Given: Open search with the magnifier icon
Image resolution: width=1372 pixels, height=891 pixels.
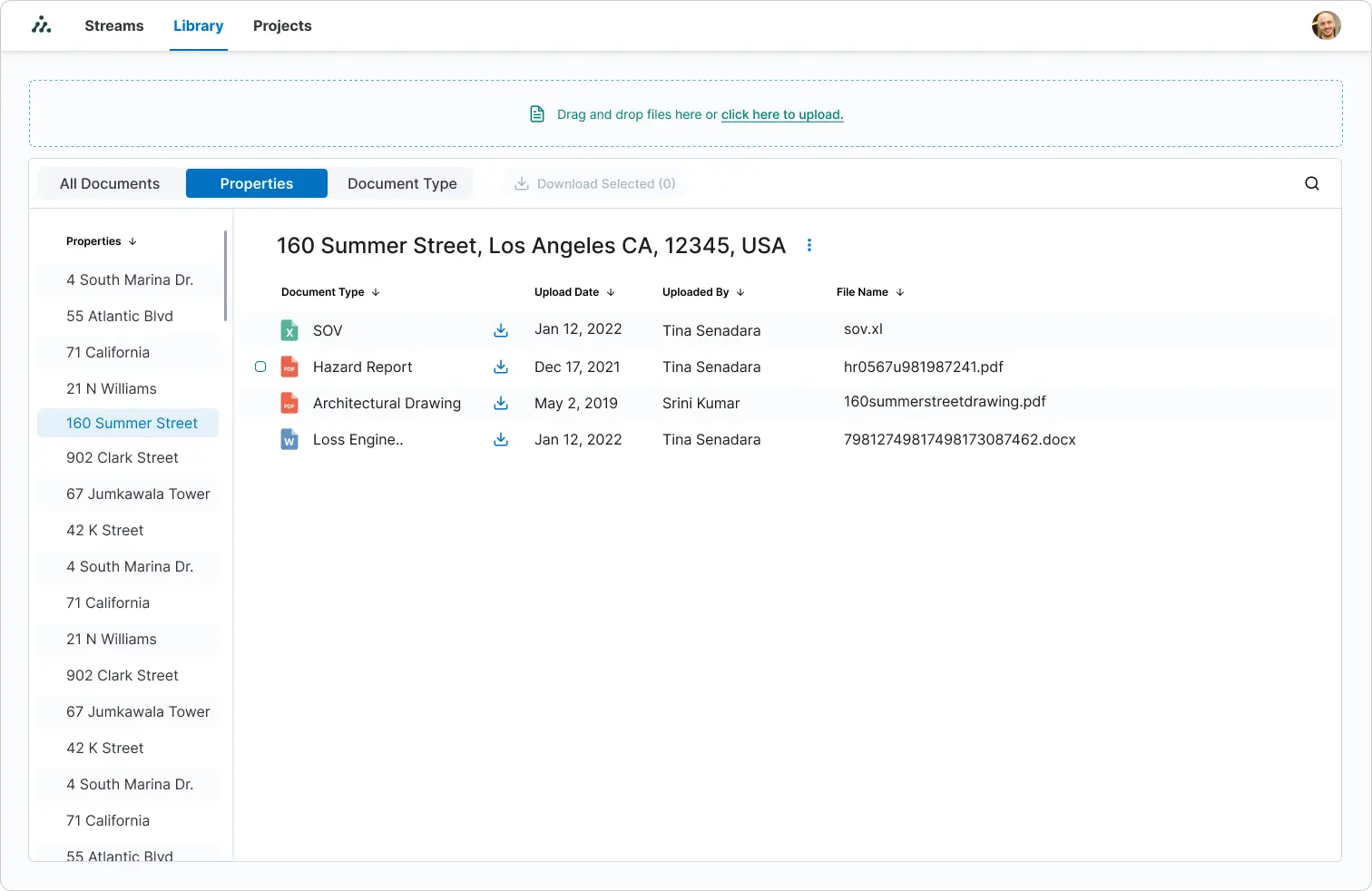Looking at the screenshot, I should 1311,182.
